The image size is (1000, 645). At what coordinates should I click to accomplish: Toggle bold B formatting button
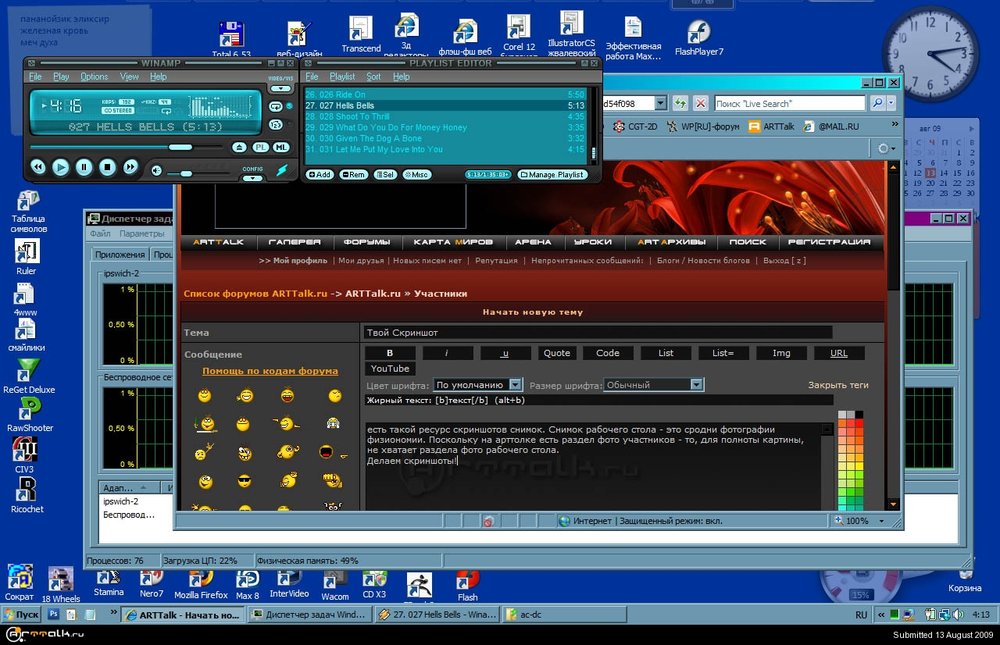coord(388,353)
